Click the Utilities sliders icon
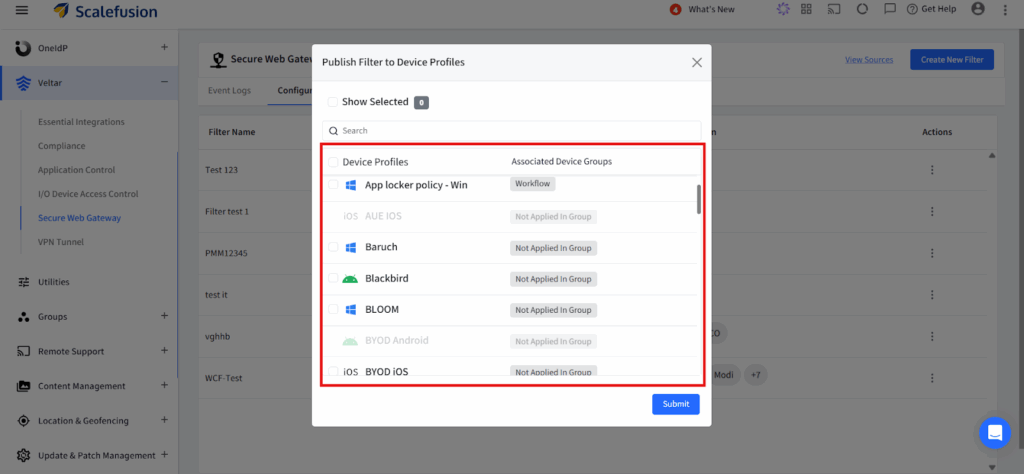The width and height of the screenshot is (1024, 474). point(24,282)
